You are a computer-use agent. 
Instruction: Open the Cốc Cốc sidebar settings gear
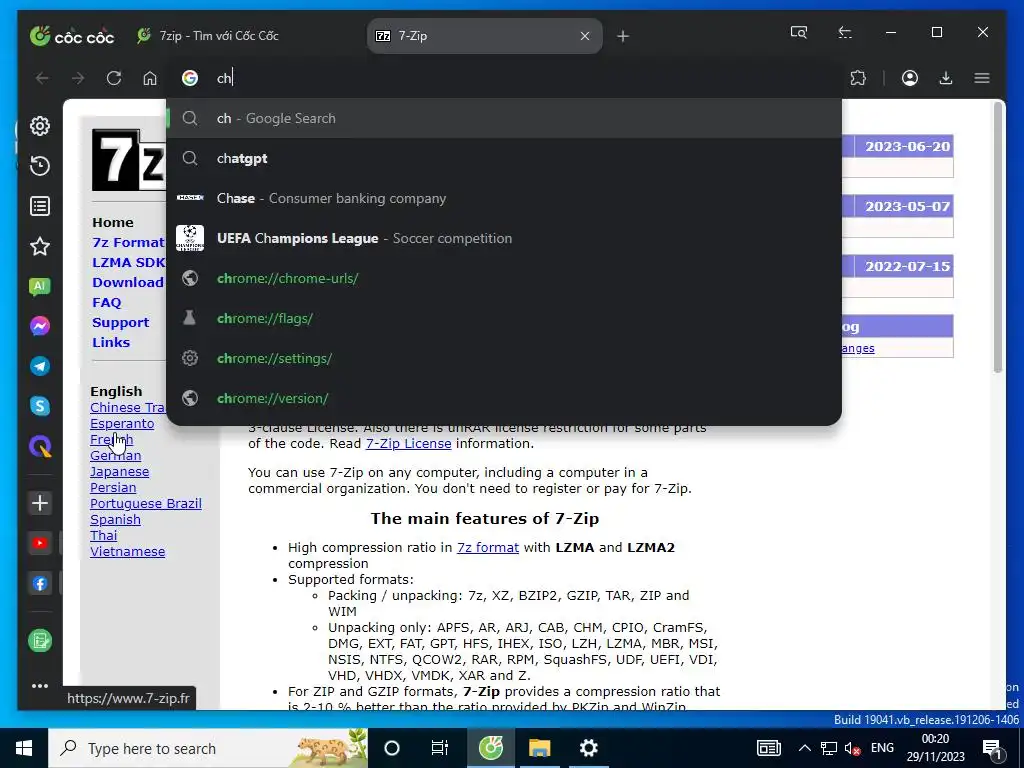[40, 126]
